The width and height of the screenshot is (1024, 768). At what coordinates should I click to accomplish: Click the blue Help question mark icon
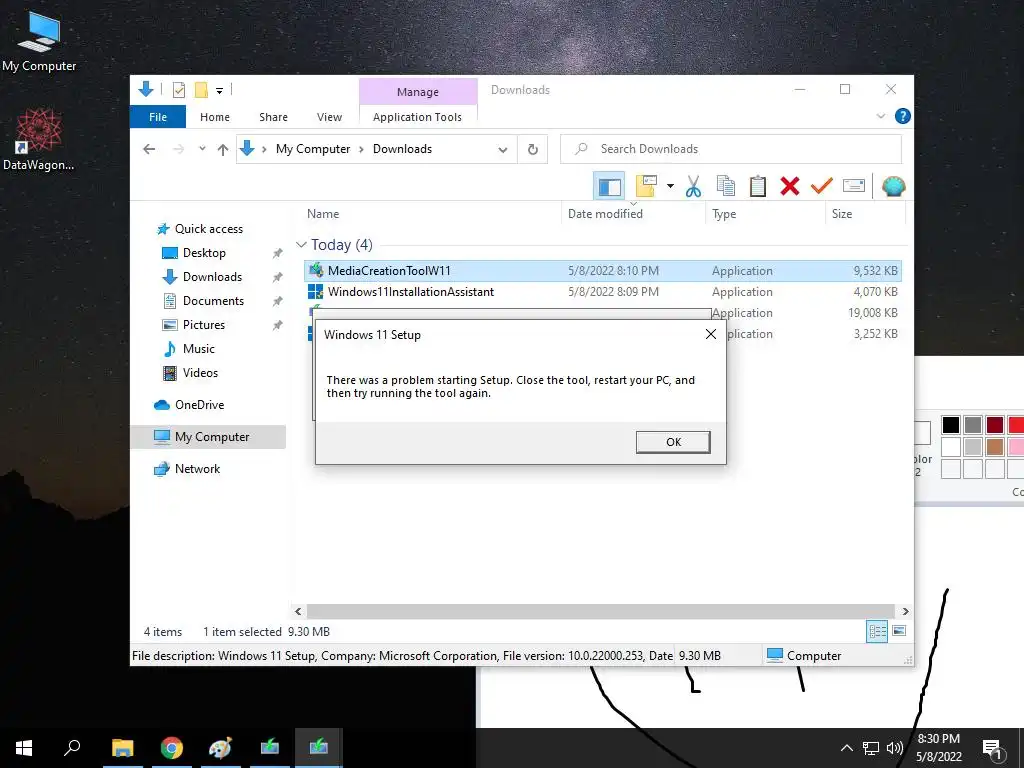coord(903,116)
